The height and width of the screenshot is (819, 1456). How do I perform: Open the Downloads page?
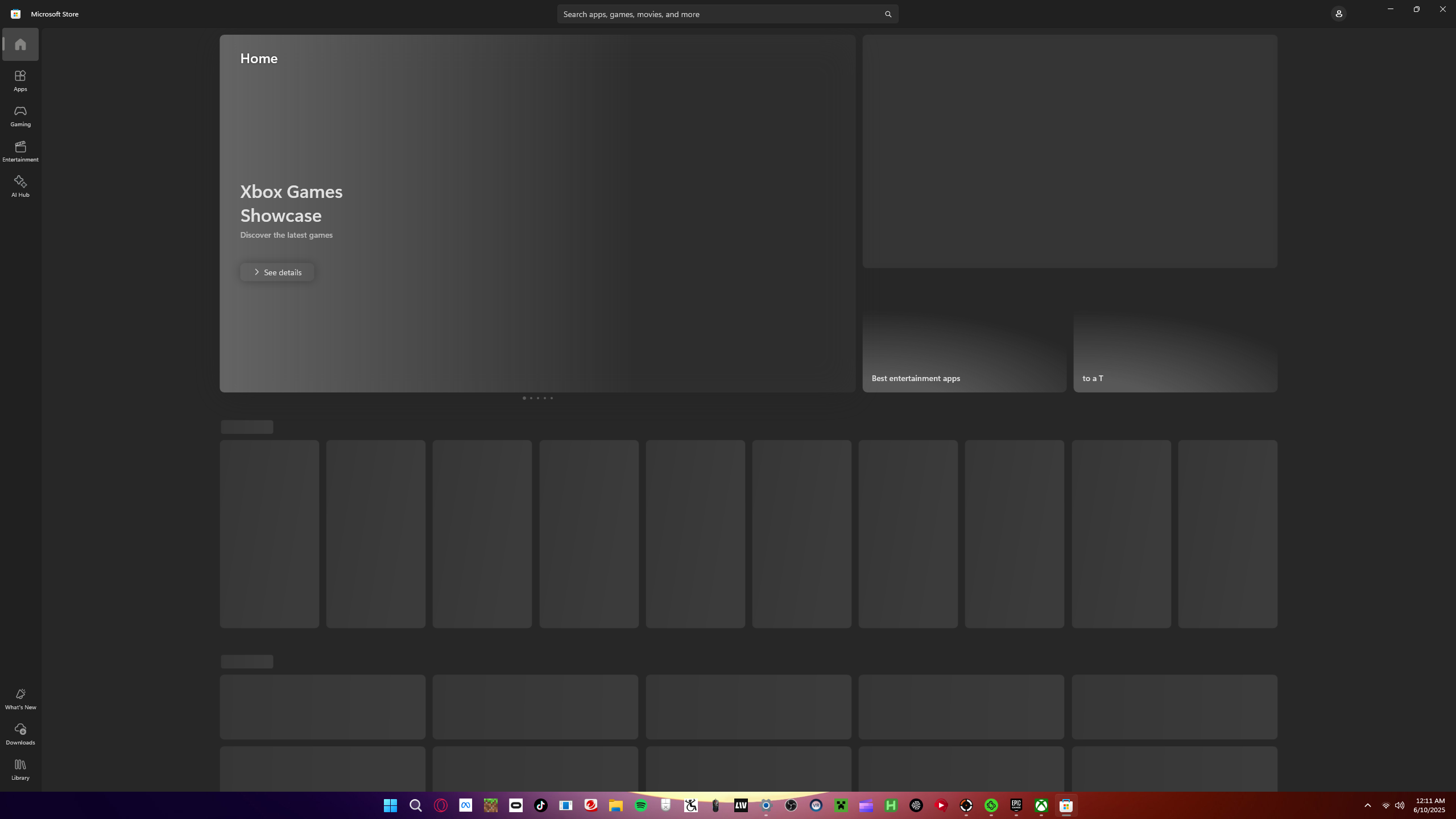click(x=20, y=734)
